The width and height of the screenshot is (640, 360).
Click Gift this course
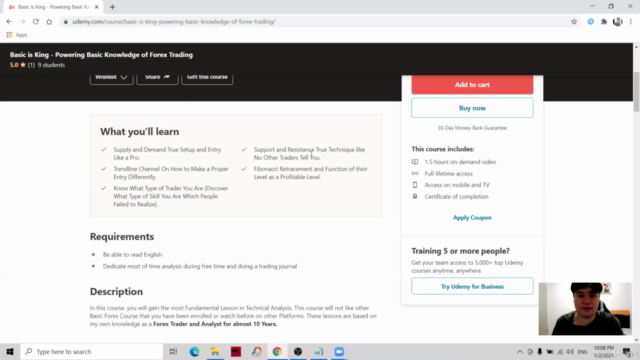(x=207, y=77)
